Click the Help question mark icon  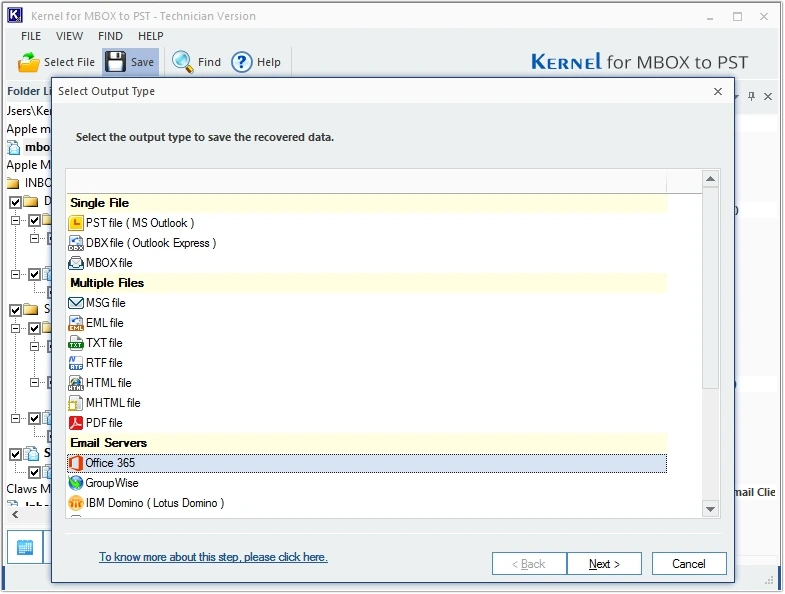[242, 62]
